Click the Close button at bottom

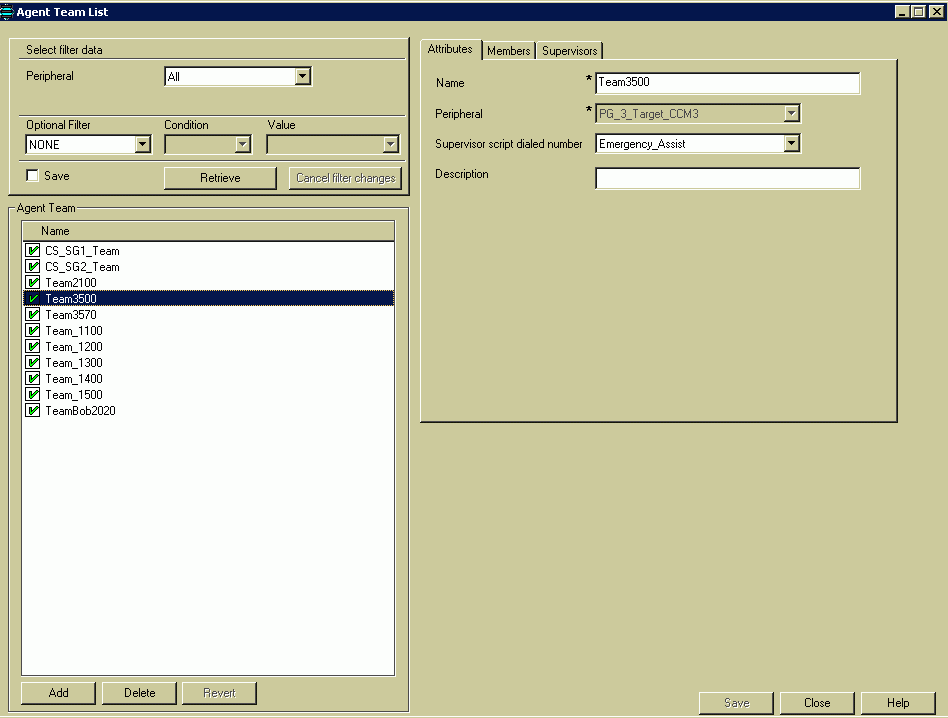pyautogui.click(x=817, y=703)
